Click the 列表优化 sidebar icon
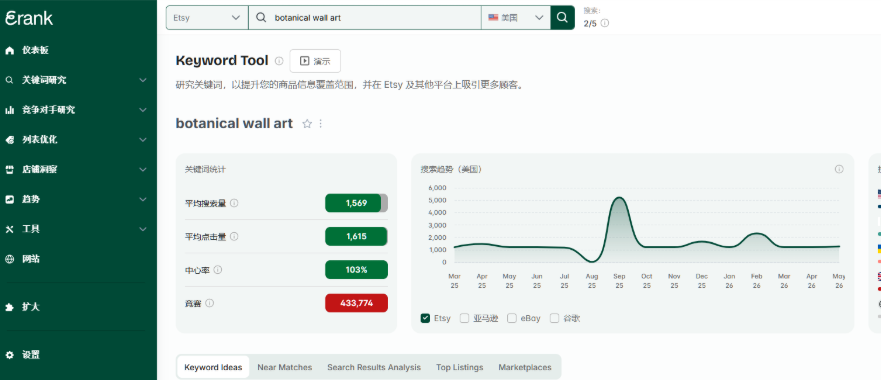The width and height of the screenshot is (881, 380). 9,140
